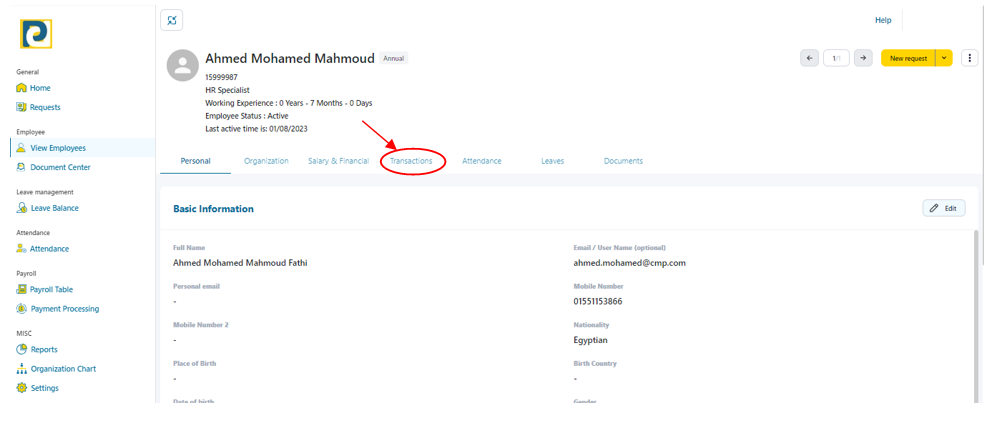The height and width of the screenshot is (438, 984).
Task: Open the Salary & Financial tab
Action: tap(338, 161)
